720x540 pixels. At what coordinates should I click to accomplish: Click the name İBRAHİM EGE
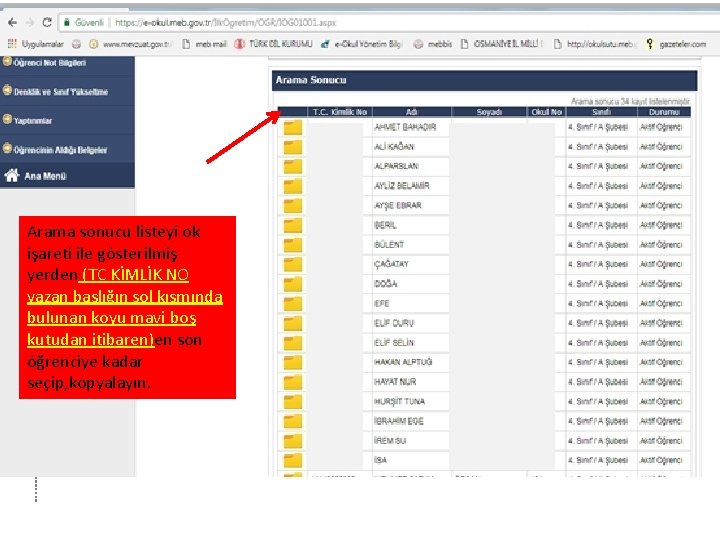[x=399, y=421]
